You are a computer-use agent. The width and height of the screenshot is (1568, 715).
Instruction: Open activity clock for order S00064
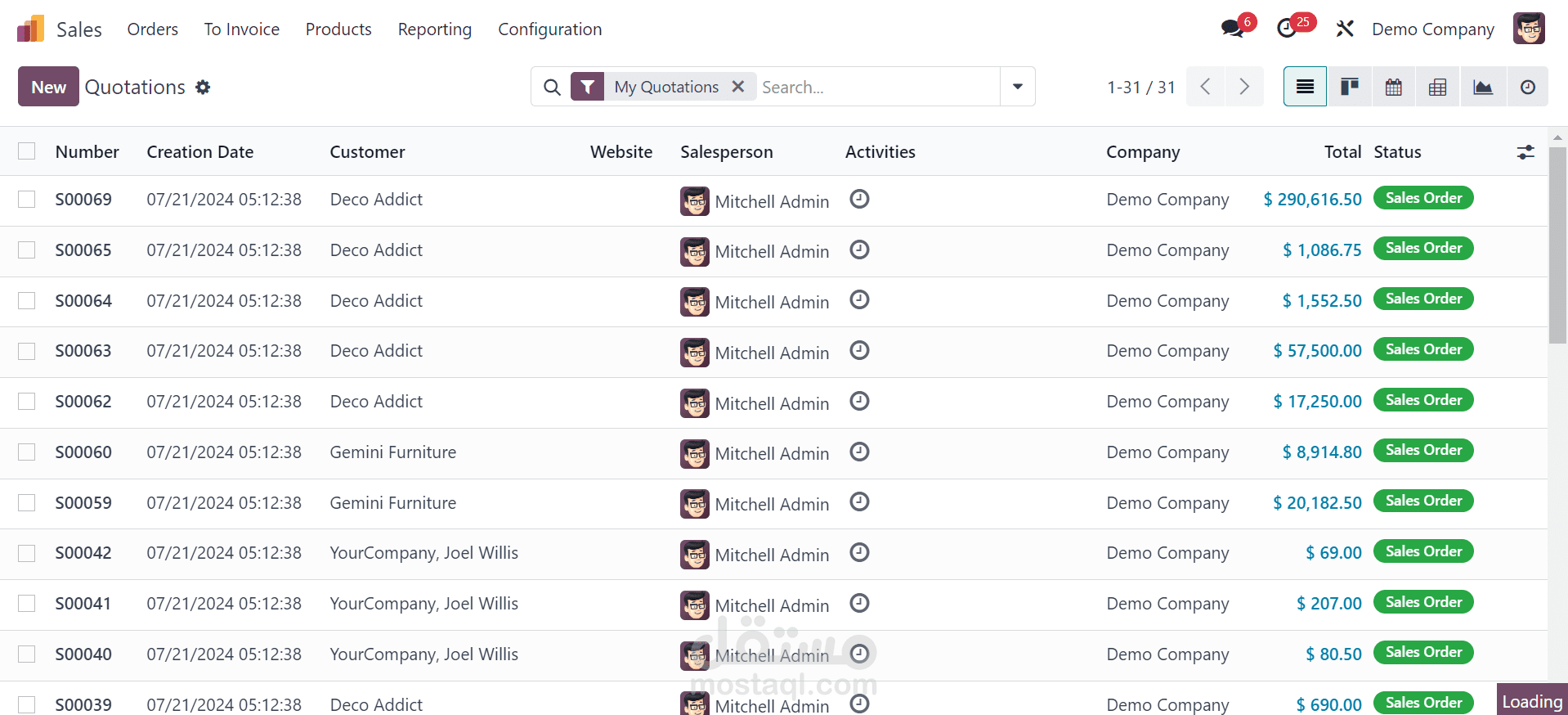click(859, 299)
